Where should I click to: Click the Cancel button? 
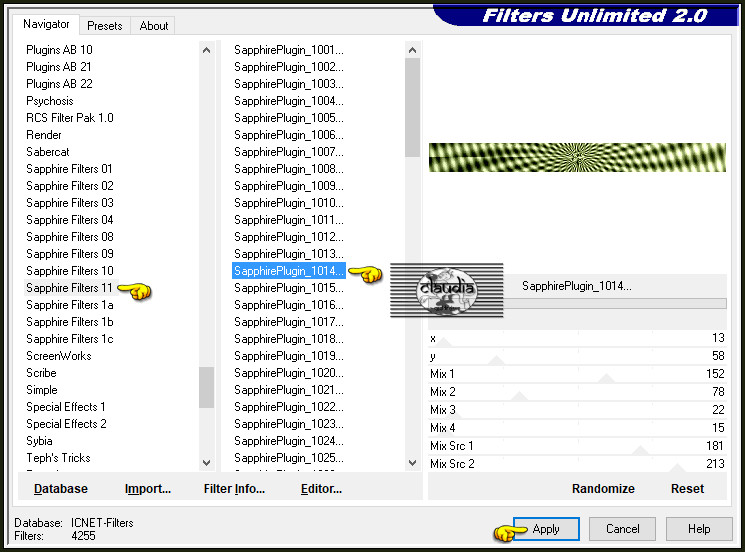[x=622, y=529]
